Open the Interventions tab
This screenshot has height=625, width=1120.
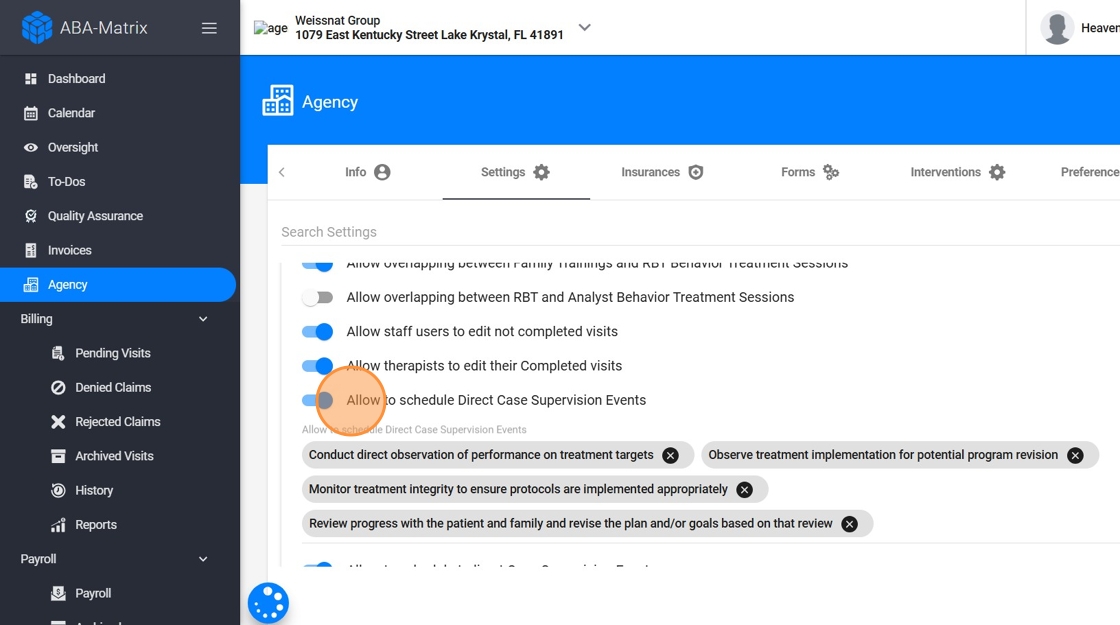pos(958,172)
